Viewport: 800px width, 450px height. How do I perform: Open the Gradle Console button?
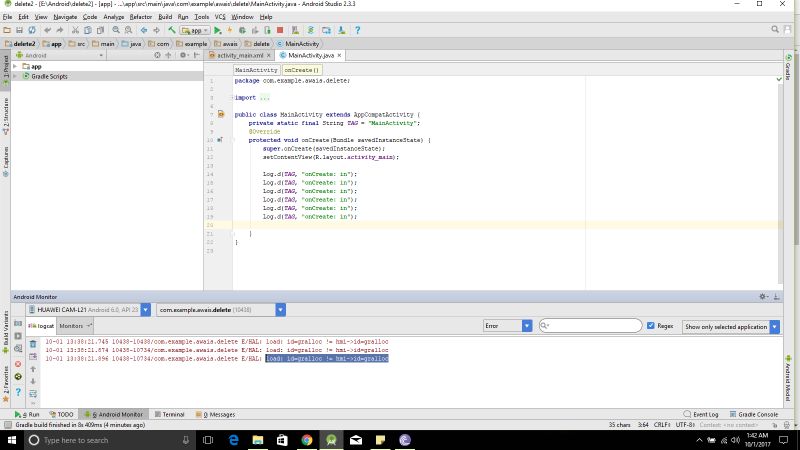tap(754, 414)
